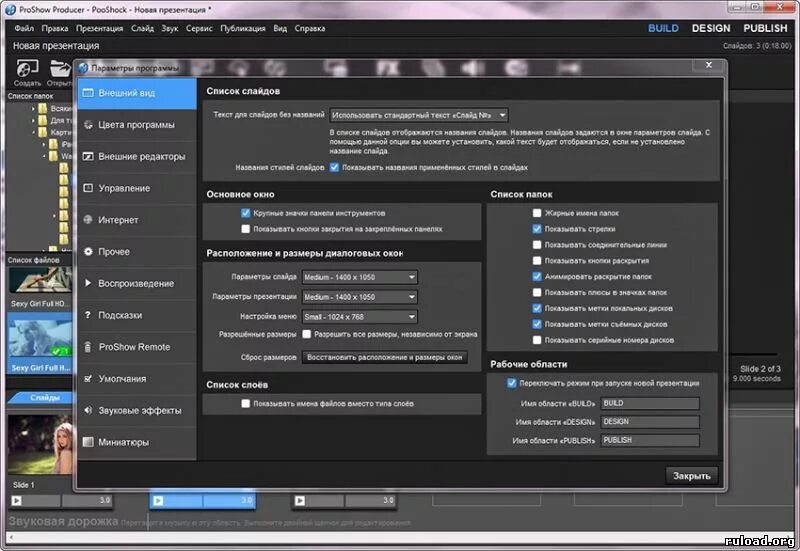Click the Открыть folder toolbar icon

[60, 68]
